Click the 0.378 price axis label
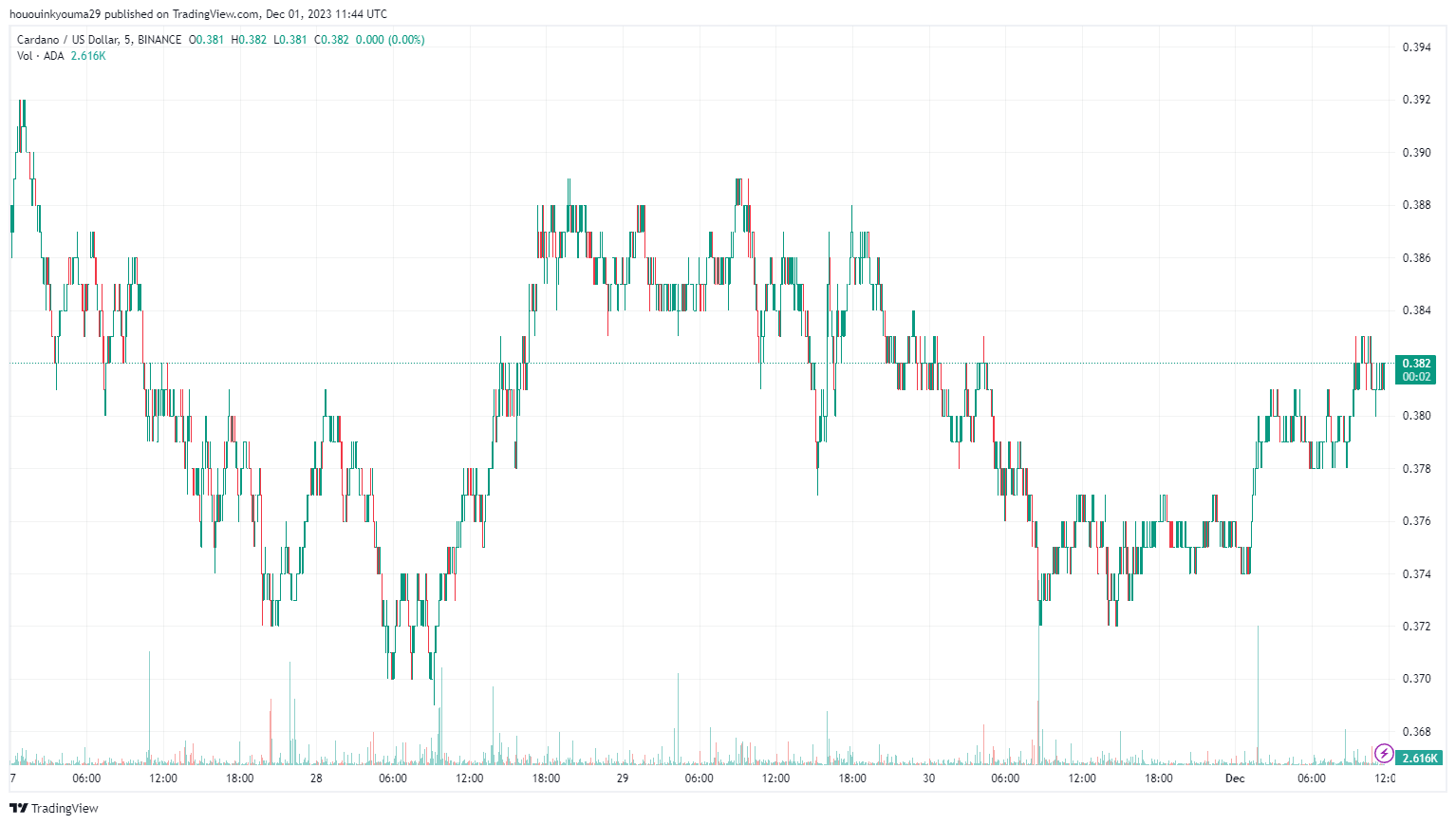 [1416, 469]
